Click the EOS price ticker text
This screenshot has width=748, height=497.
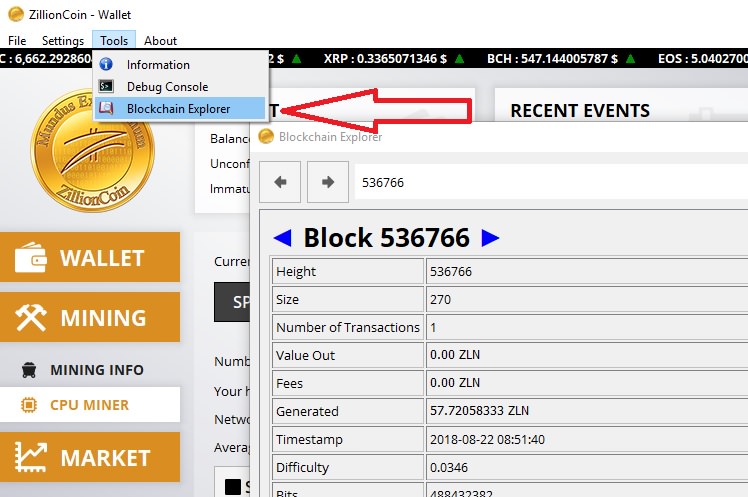tap(703, 59)
